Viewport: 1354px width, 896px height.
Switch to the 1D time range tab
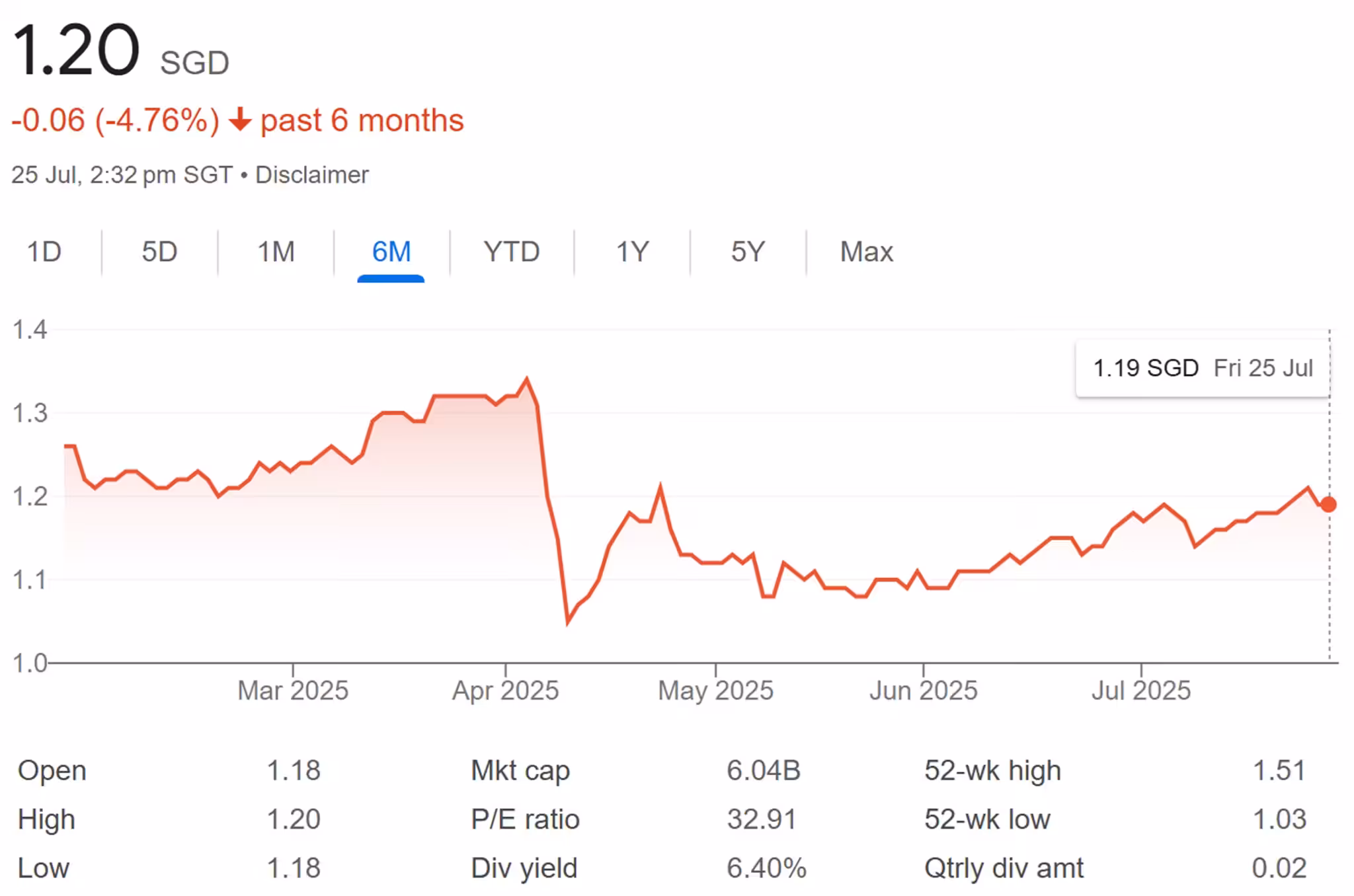[x=44, y=252]
